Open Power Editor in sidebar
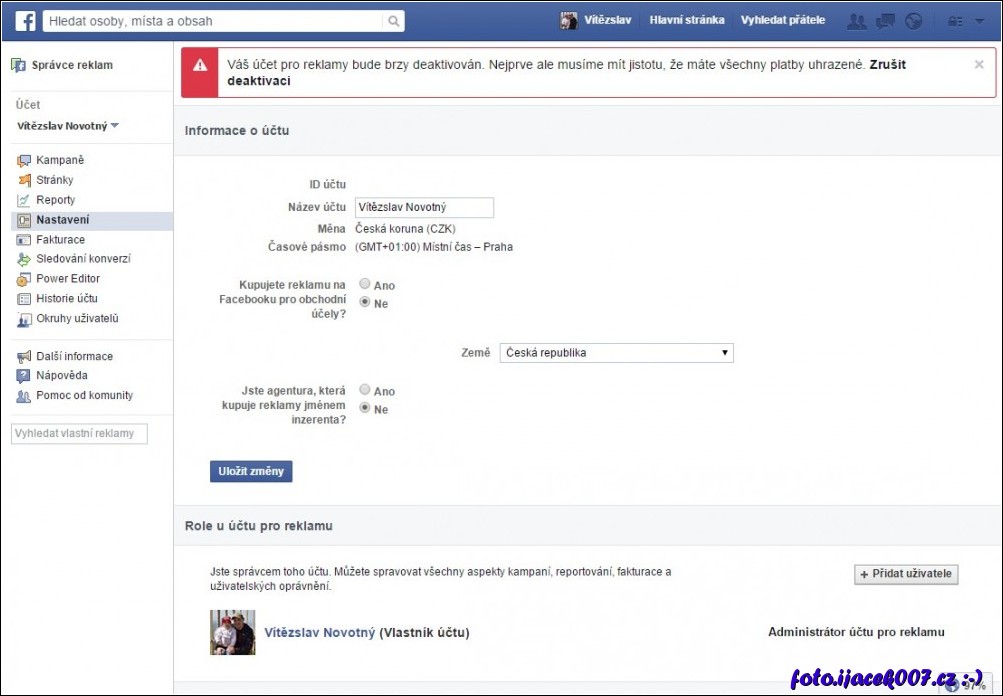Viewport: 1003px width, 696px height. click(67, 279)
